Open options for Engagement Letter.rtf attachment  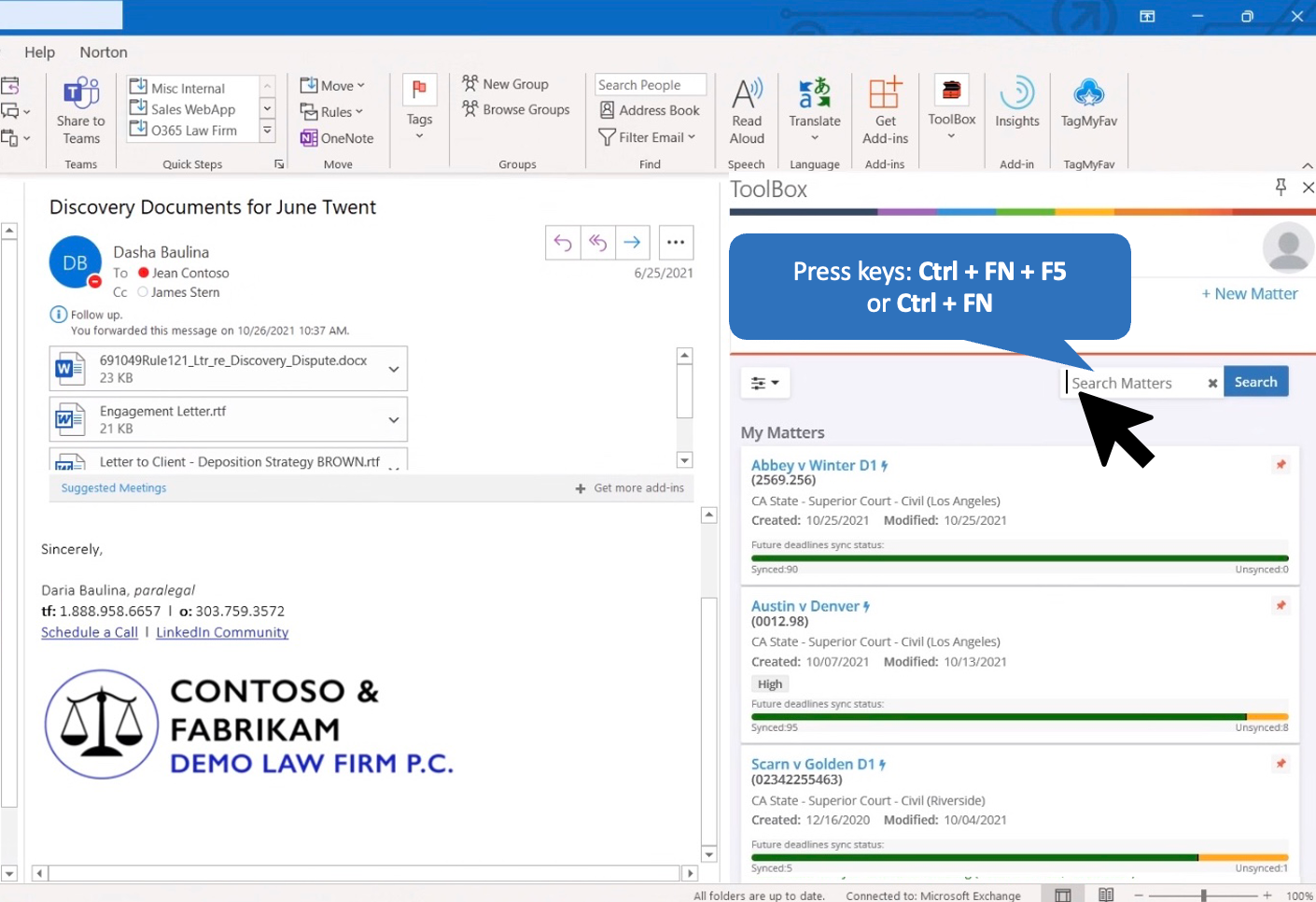(394, 419)
